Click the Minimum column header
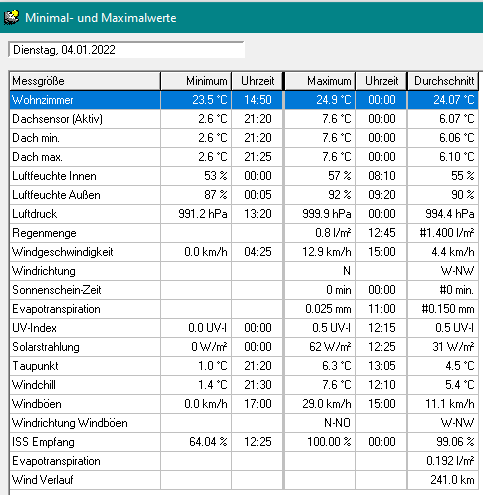 (196, 81)
